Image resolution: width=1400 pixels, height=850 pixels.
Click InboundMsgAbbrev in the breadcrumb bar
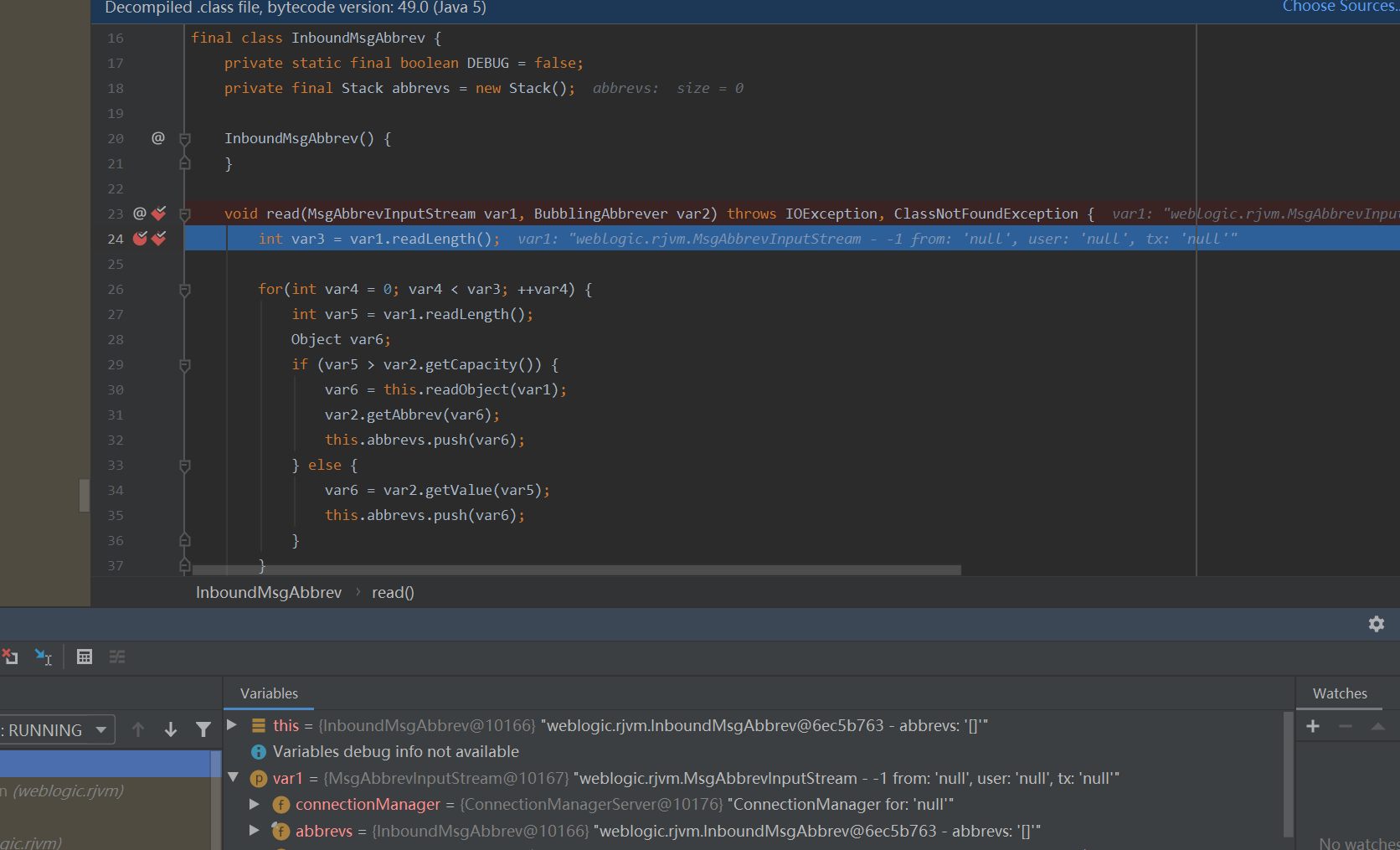tap(269, 592)
